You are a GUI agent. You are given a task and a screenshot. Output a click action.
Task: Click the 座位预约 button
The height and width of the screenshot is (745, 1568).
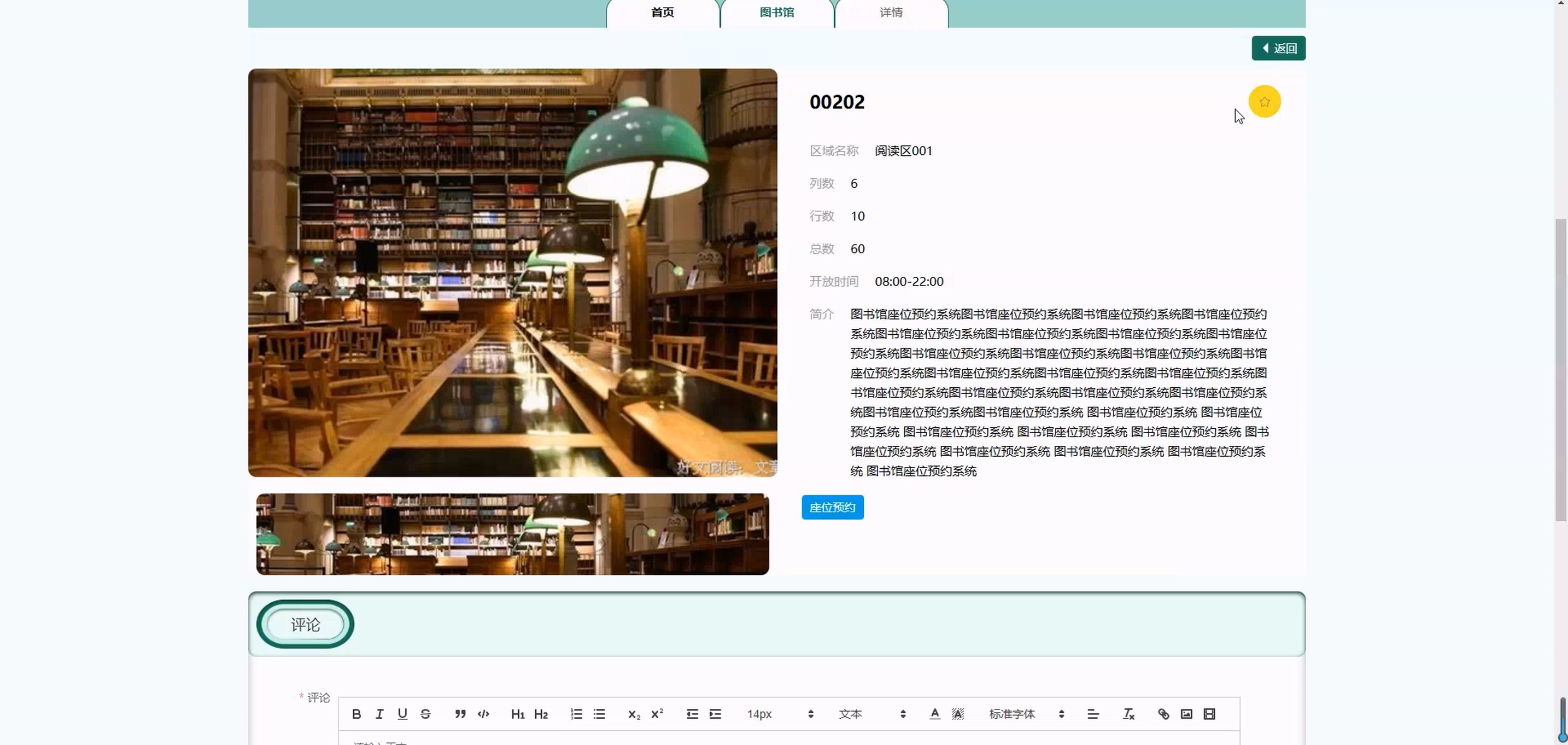(x=832, y=508)
